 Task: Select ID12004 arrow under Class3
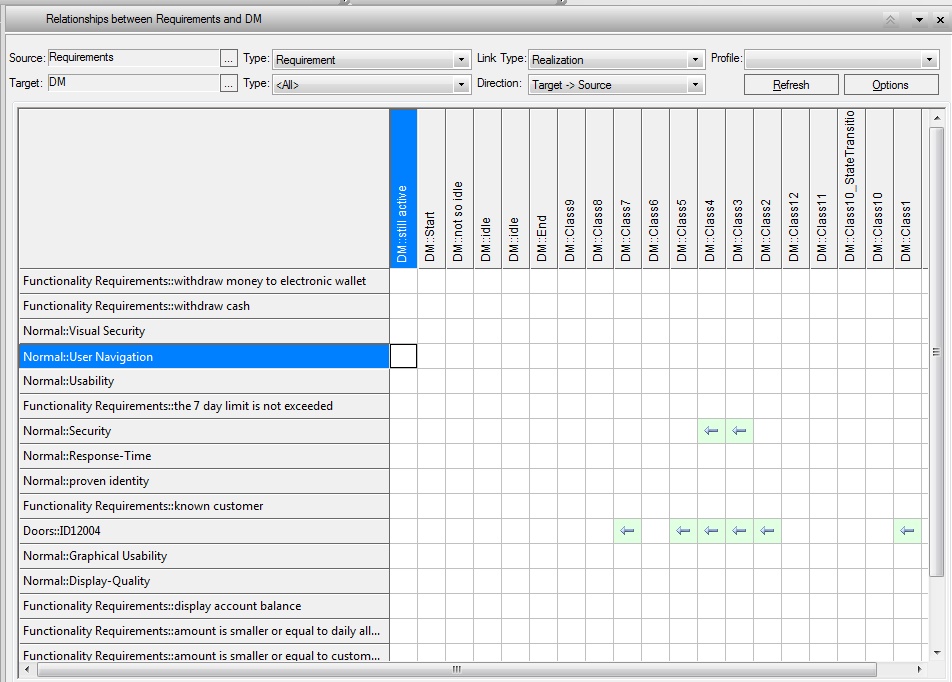(739, 531)
